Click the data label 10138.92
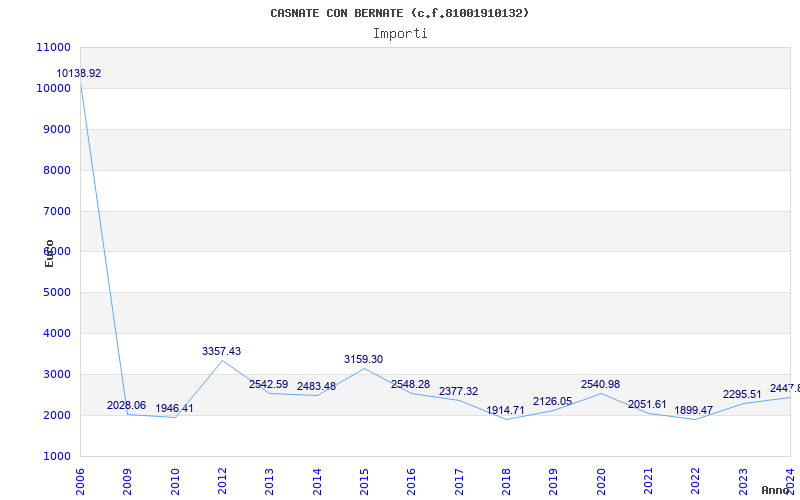The width and height of the screenshot is (800, 500). (79, 73)
